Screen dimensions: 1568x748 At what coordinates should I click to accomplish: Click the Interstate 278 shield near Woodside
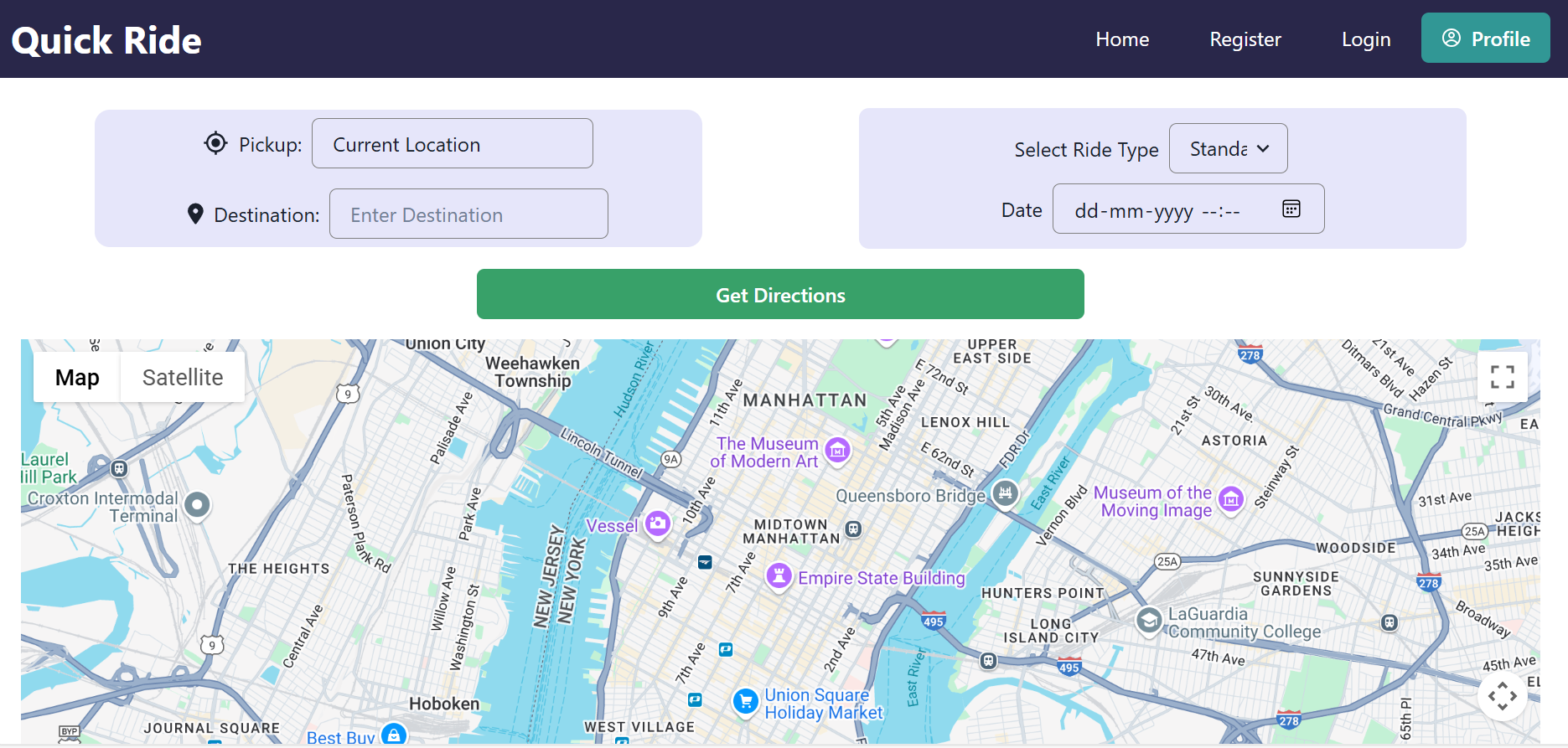click(1429, 582)
